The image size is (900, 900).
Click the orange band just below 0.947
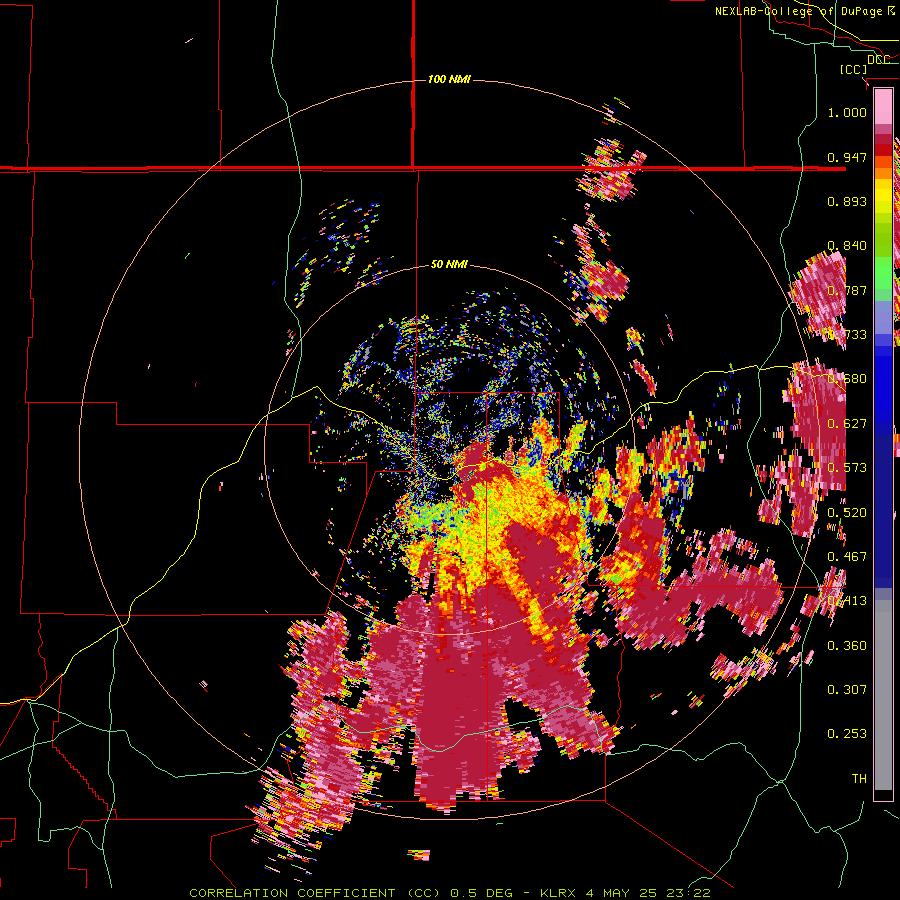(883, 168)
